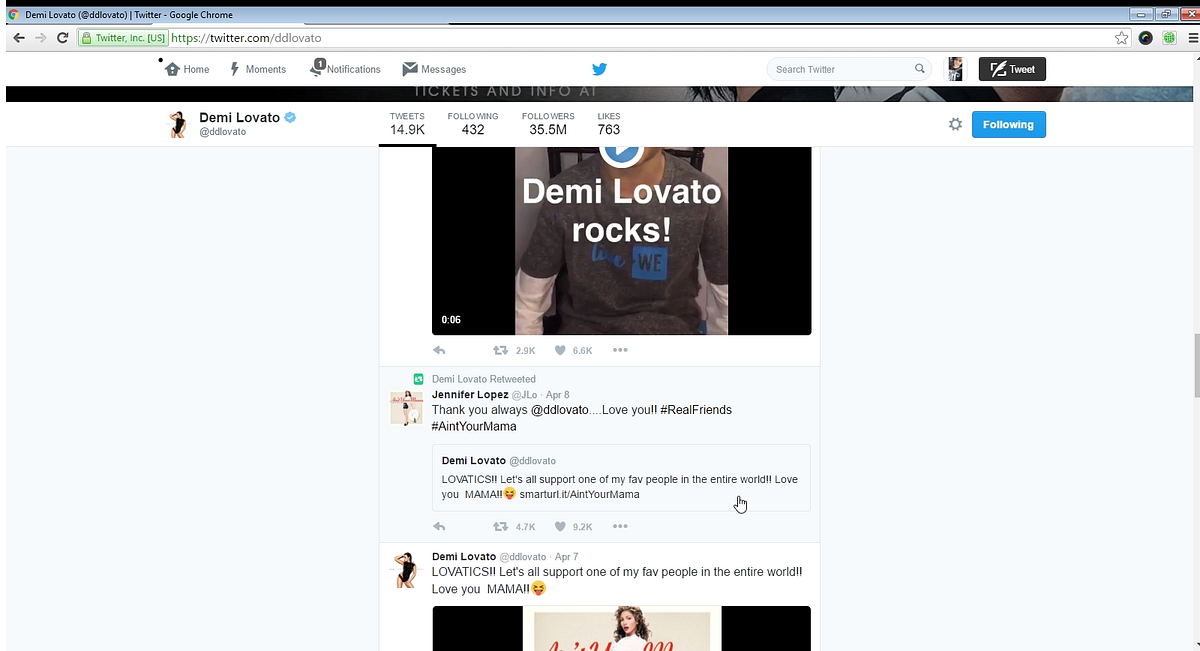Click the @JLo handle
Image resolution: width=1200 pixels, height=651 pixels.
click(525, 395)
